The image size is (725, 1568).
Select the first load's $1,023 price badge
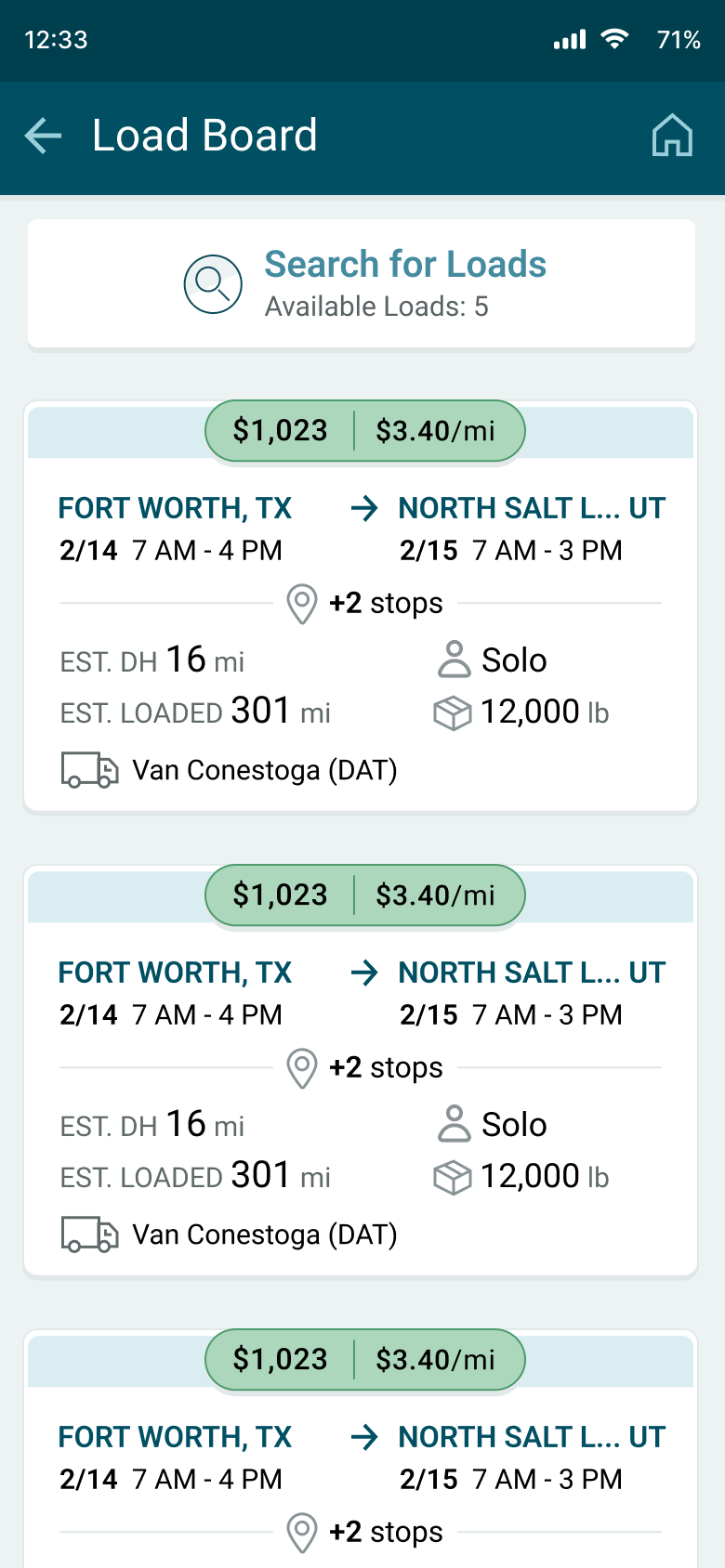coord(281,431)
